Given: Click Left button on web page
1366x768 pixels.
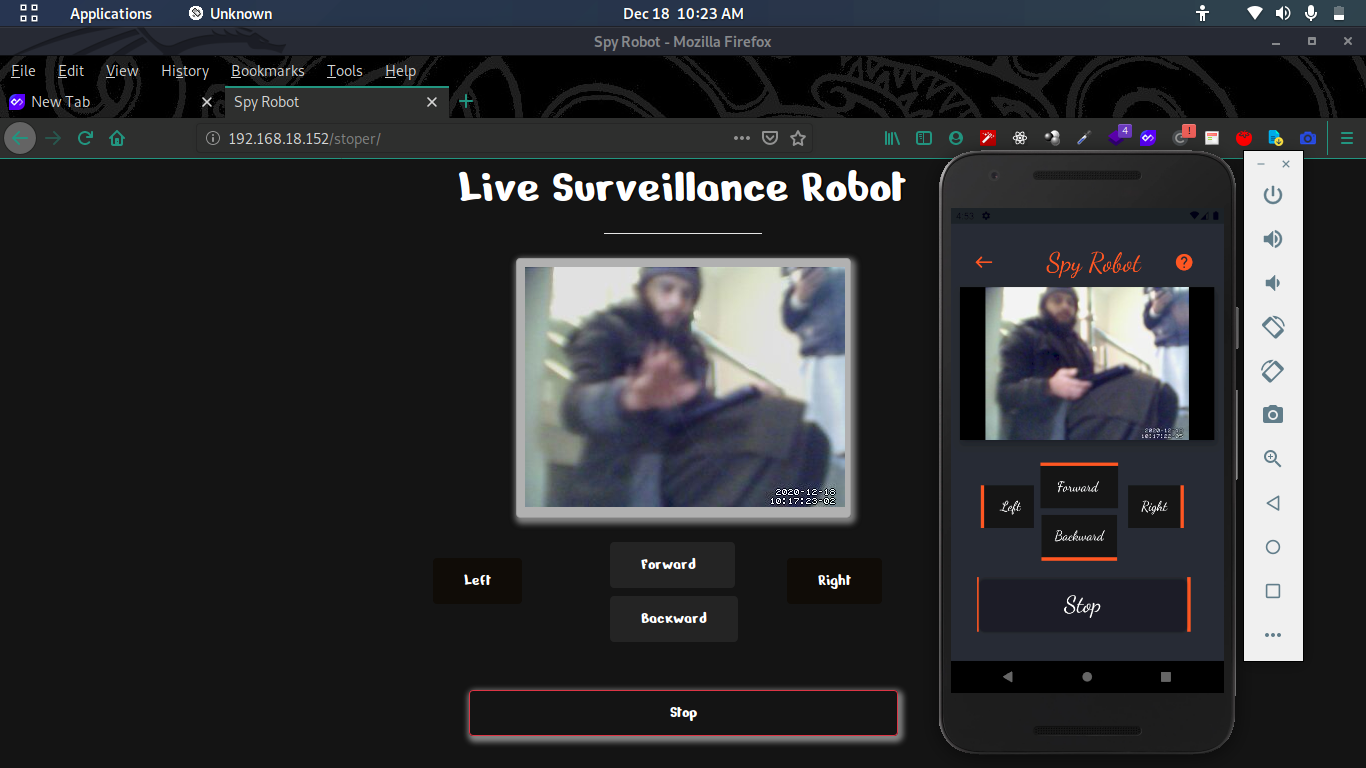Looking at the screenshot, I should click(477, 581).
